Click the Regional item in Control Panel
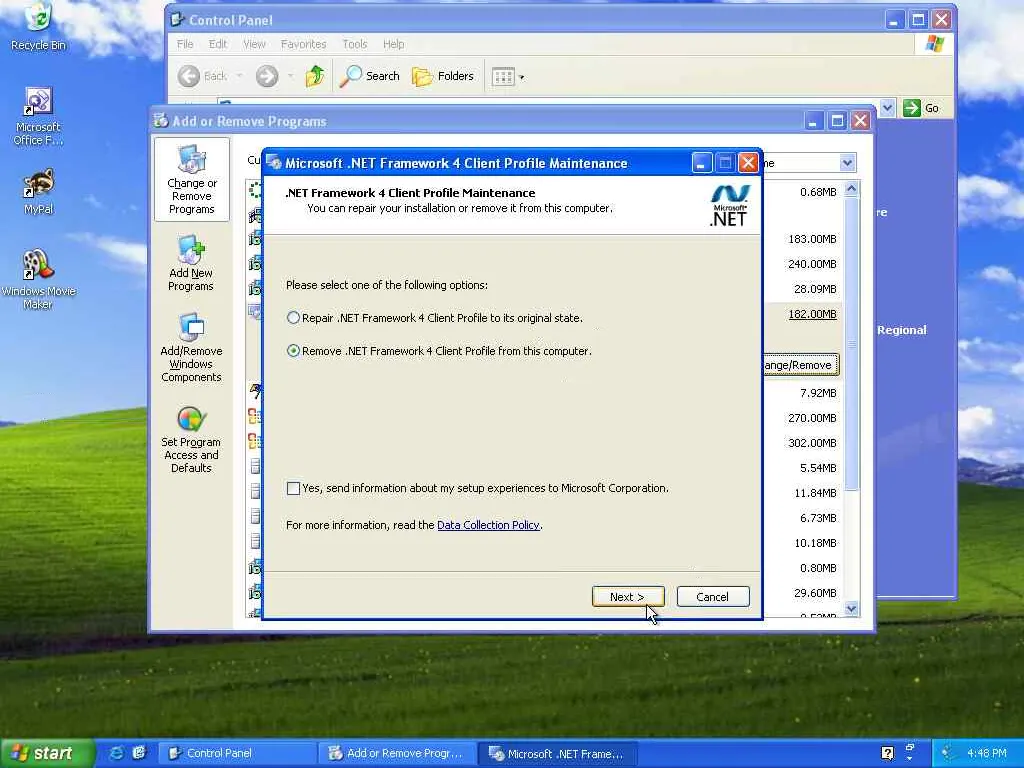This screenshot has height=768, width=1024. [901, 330]
